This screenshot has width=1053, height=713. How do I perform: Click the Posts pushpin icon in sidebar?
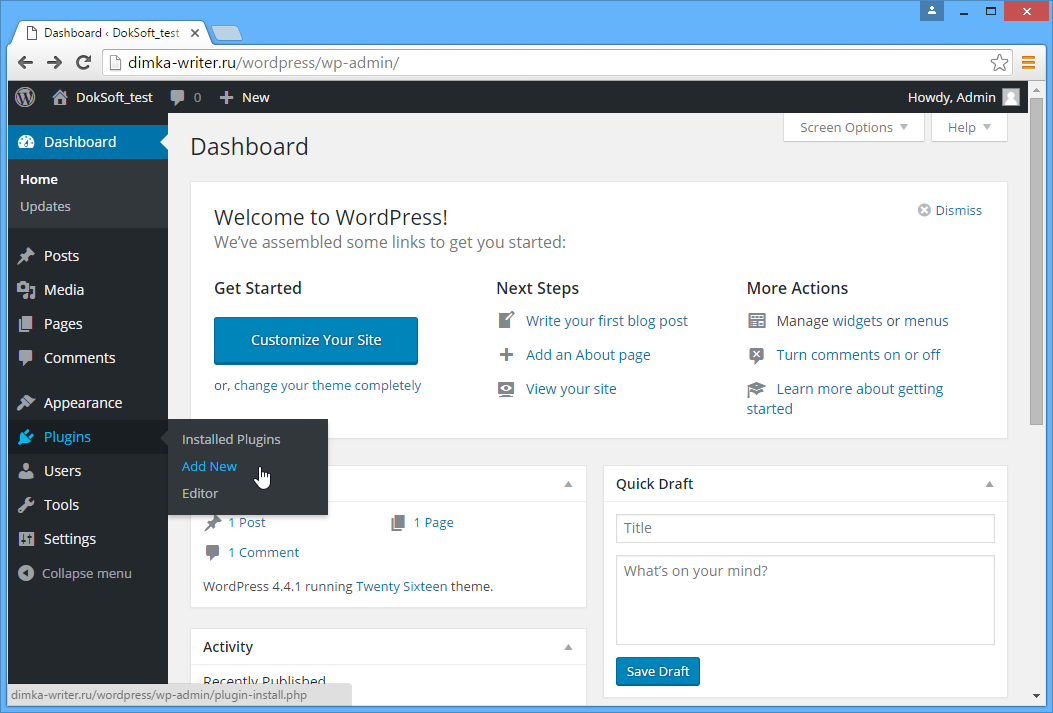[26, 256]
